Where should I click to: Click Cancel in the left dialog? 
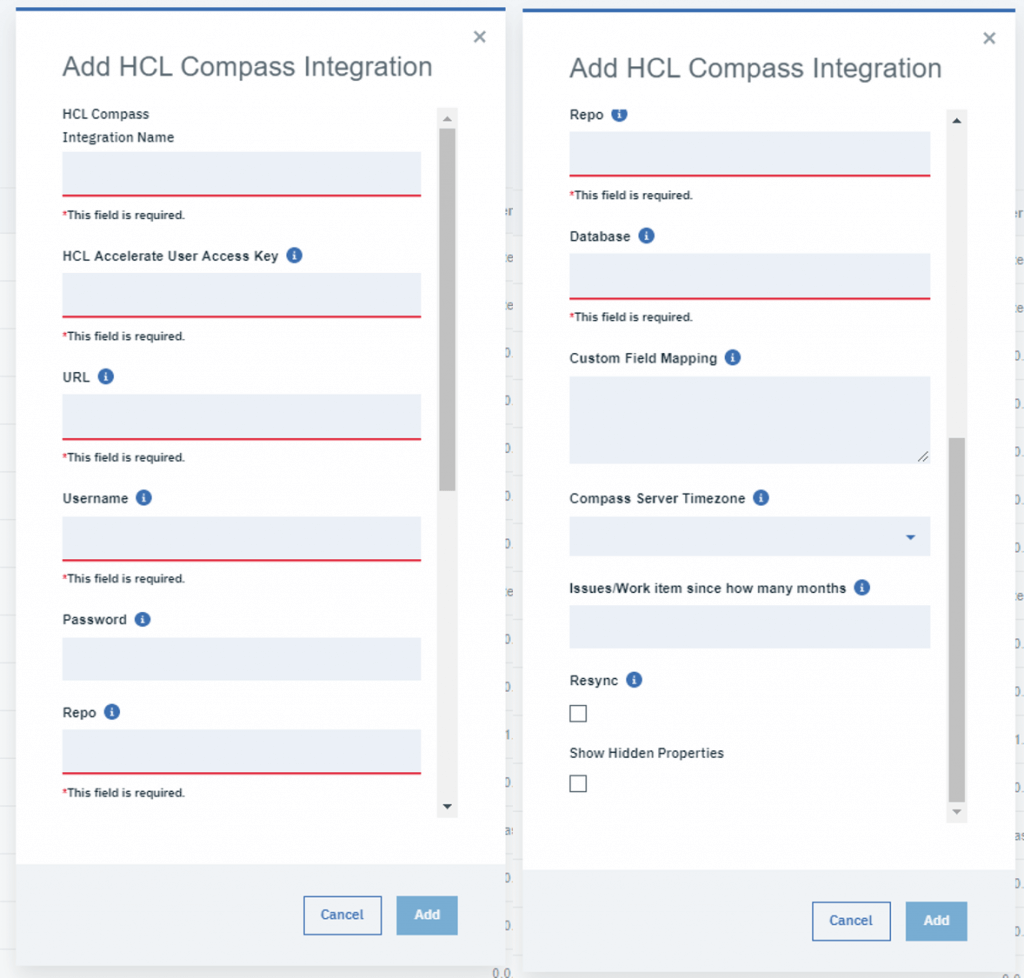point(342,915)
